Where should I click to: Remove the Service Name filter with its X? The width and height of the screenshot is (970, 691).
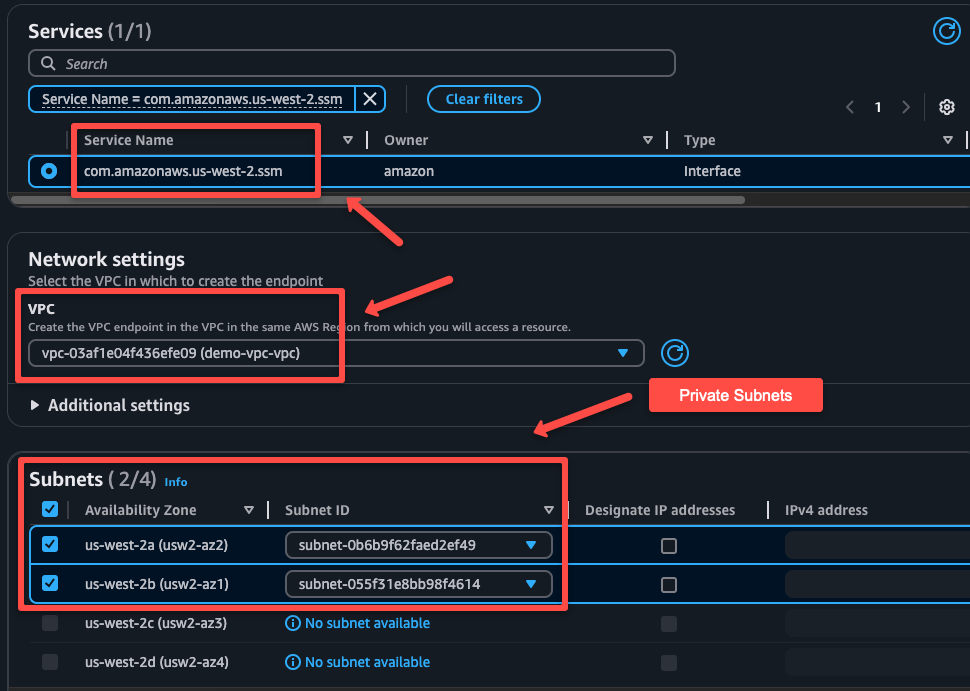(x=369, y=98)
